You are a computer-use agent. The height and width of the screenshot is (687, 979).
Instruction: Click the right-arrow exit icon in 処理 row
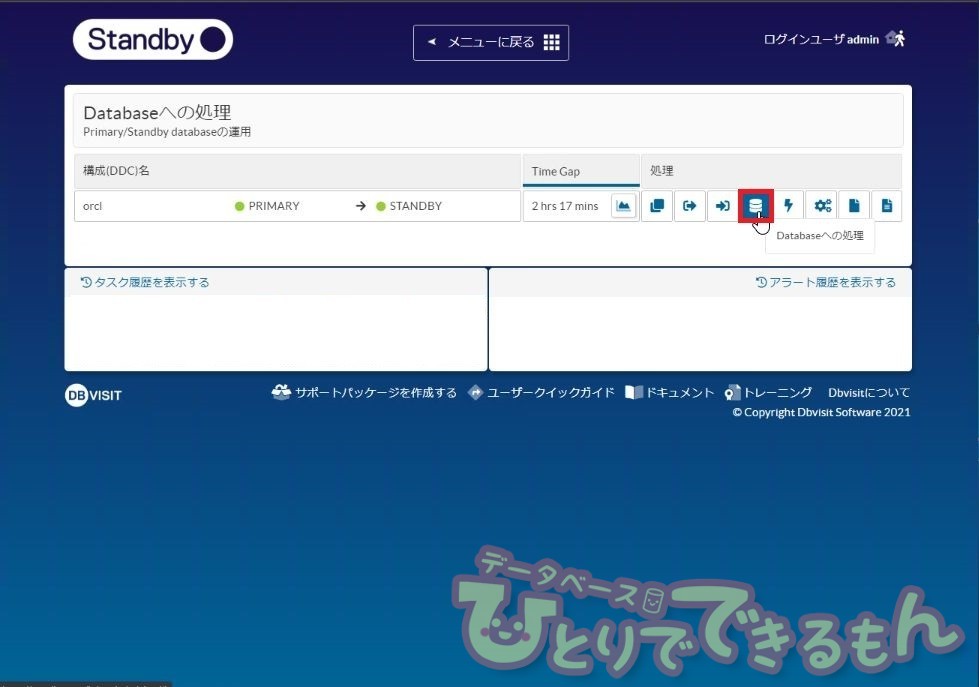(689, 206)
